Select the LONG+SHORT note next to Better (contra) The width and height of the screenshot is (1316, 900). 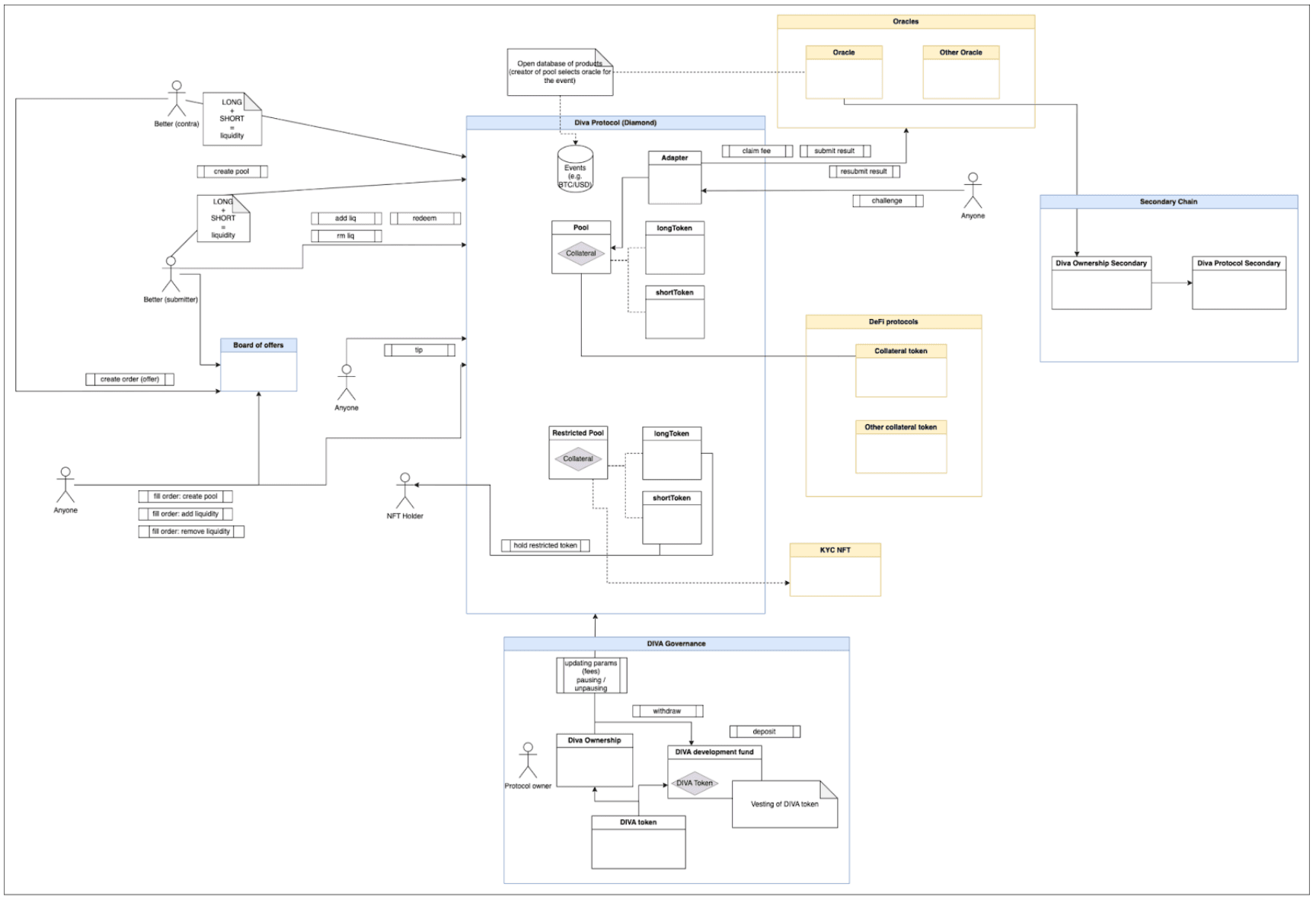coord(232,120)
